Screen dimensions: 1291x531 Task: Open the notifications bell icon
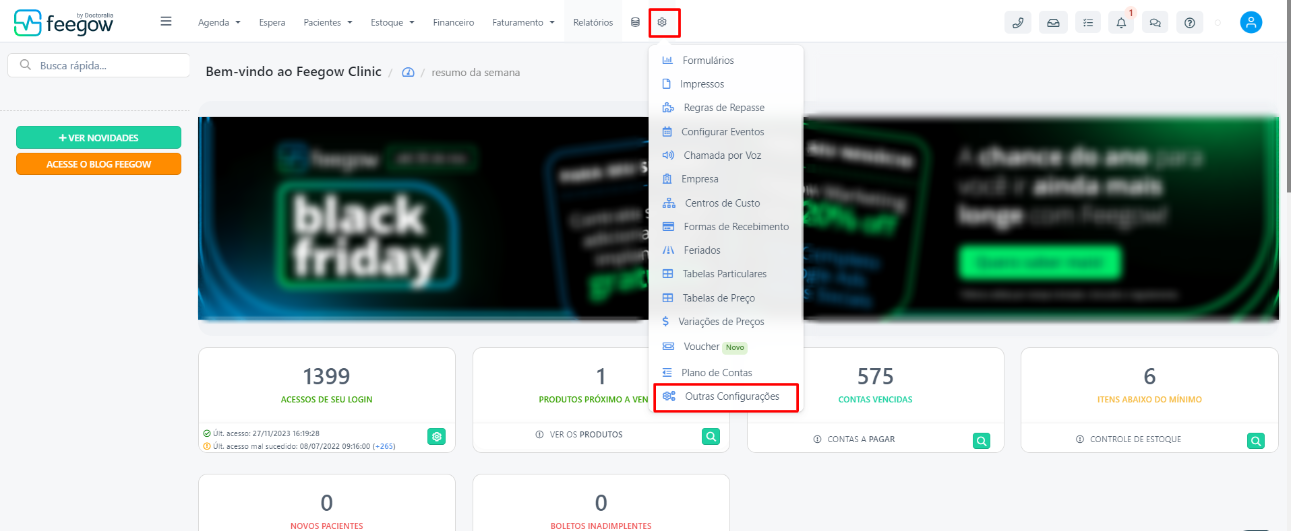1123,22
